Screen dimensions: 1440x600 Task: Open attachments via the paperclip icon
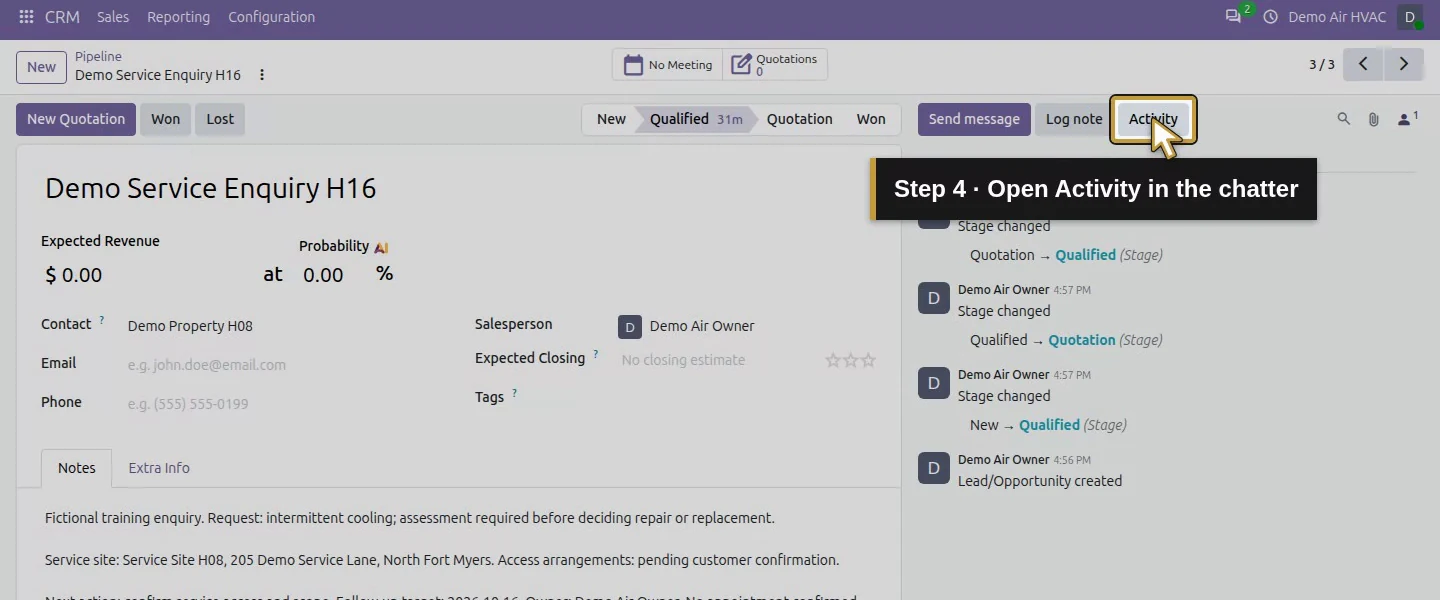coord(1374,119)
